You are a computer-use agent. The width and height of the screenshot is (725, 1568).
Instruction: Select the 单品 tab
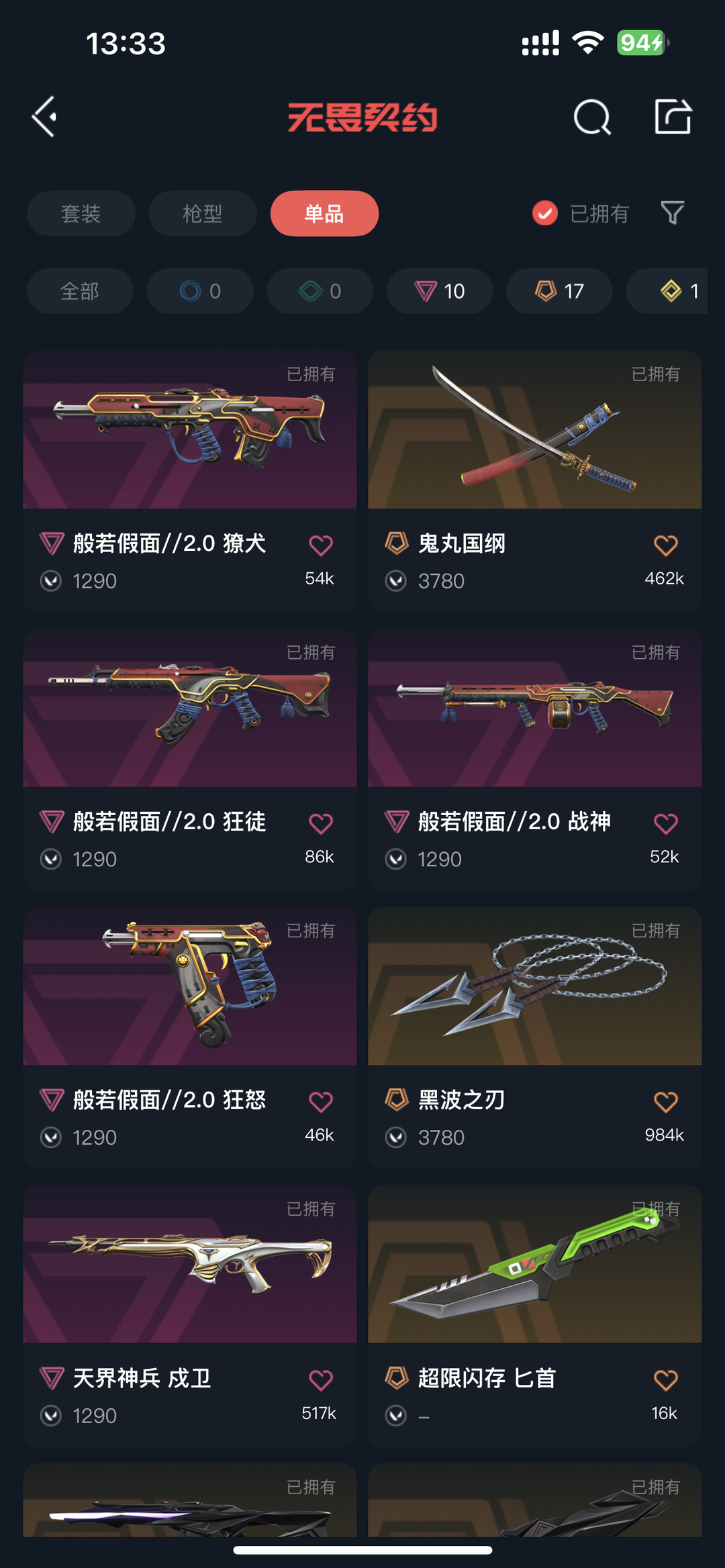coord(324,213)
